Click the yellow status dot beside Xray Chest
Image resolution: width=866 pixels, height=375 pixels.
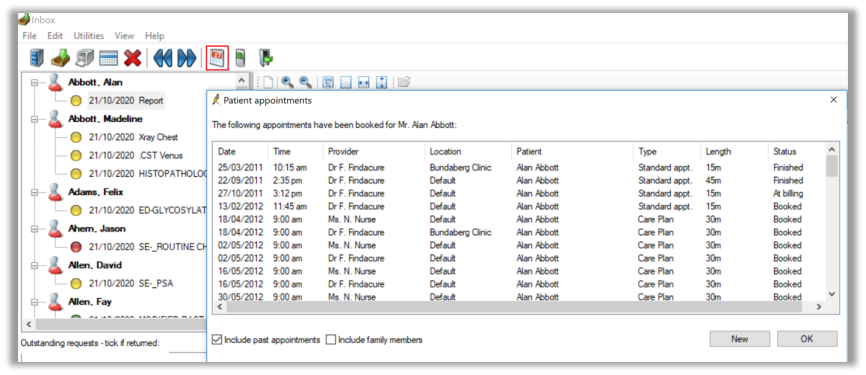click(76, 137)
